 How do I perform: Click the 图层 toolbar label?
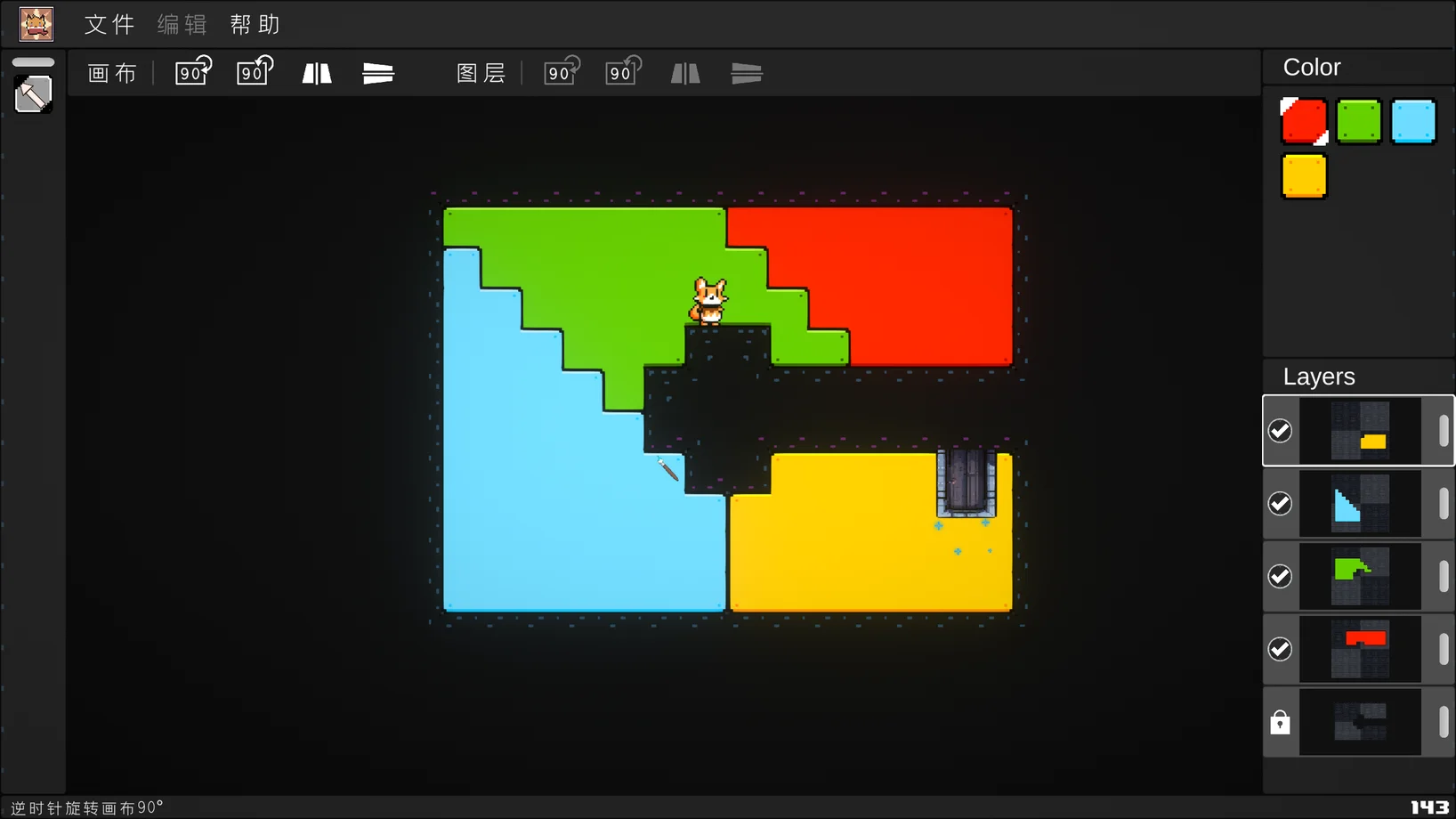point(481,73)
